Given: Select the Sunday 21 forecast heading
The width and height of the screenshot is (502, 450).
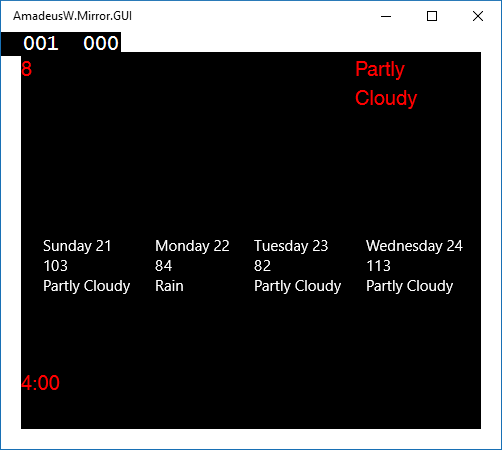Looking at the screenshot, I should tap(77, 246).
